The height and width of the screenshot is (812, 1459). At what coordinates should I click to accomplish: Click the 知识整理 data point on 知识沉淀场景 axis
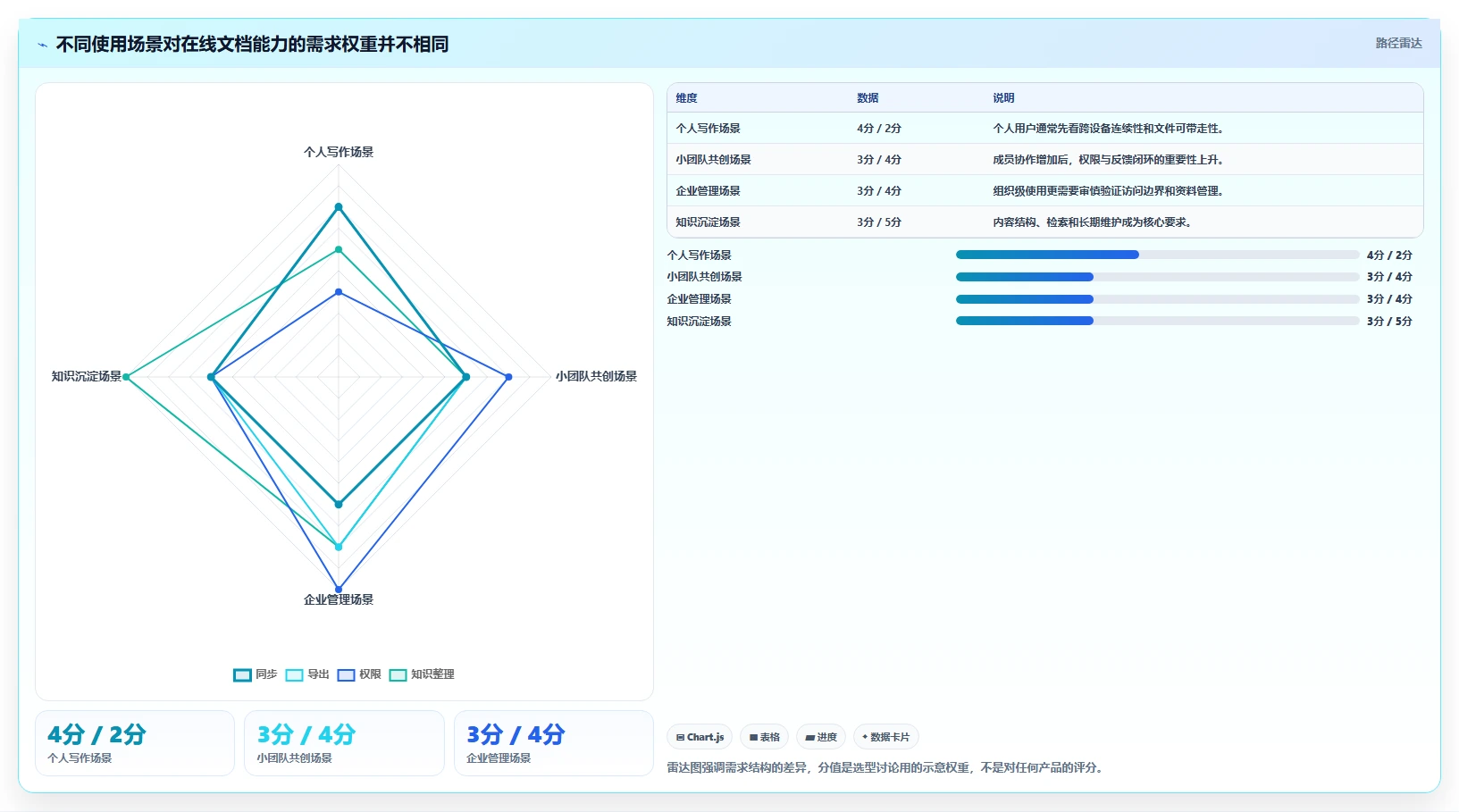pos(126,377)
